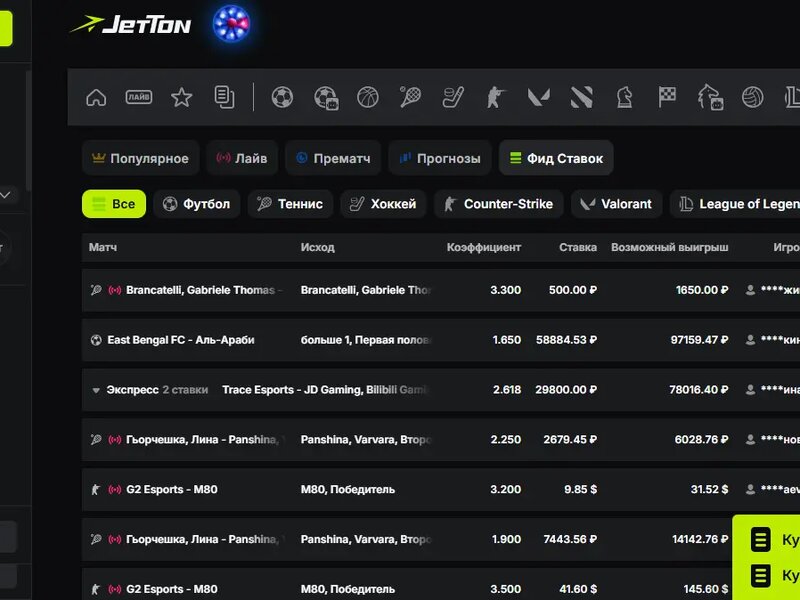
Task: Select the Dota 2 logo icon
Action: coord(582,97)
